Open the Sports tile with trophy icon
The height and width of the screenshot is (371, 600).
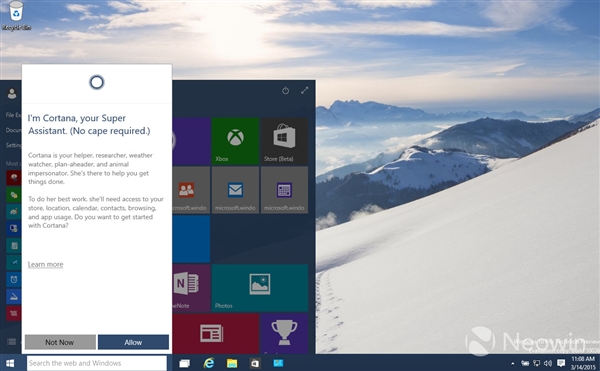pyautogui.click(x=284, y=333)
